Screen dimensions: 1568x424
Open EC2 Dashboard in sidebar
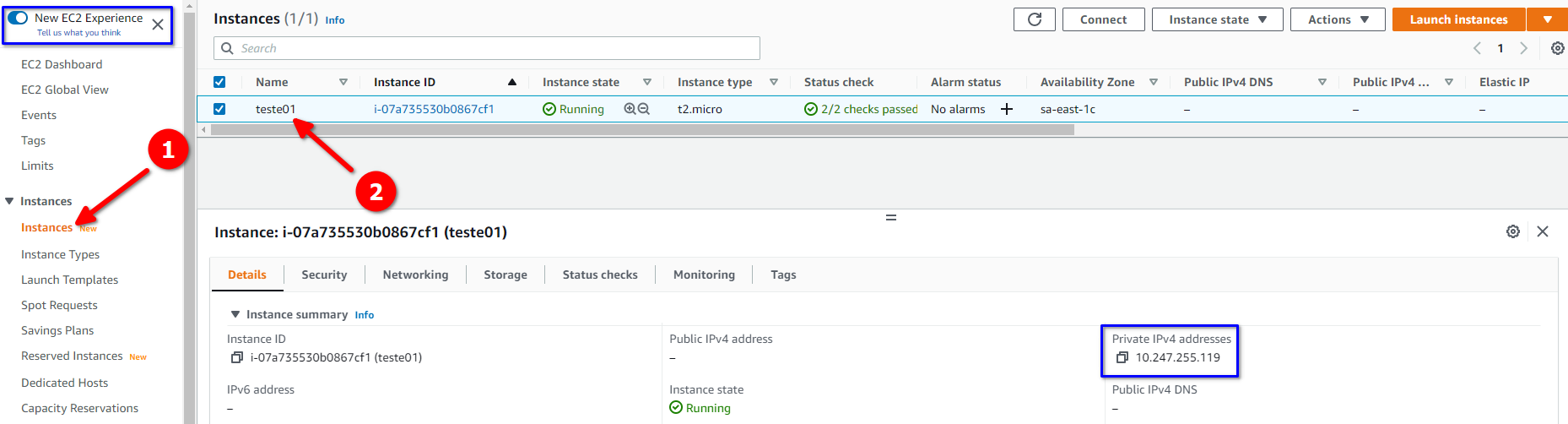62,64
